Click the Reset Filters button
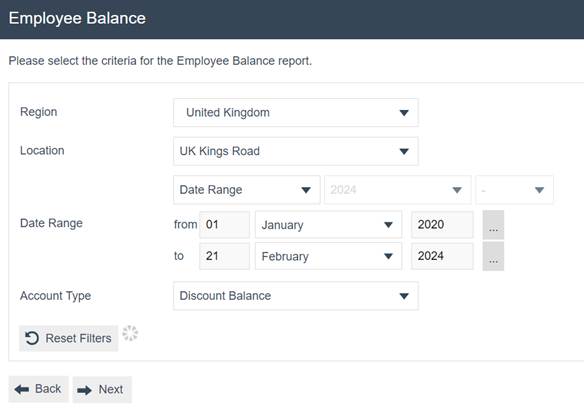This screenshot has width=584, height=415. tap(69, 338)
